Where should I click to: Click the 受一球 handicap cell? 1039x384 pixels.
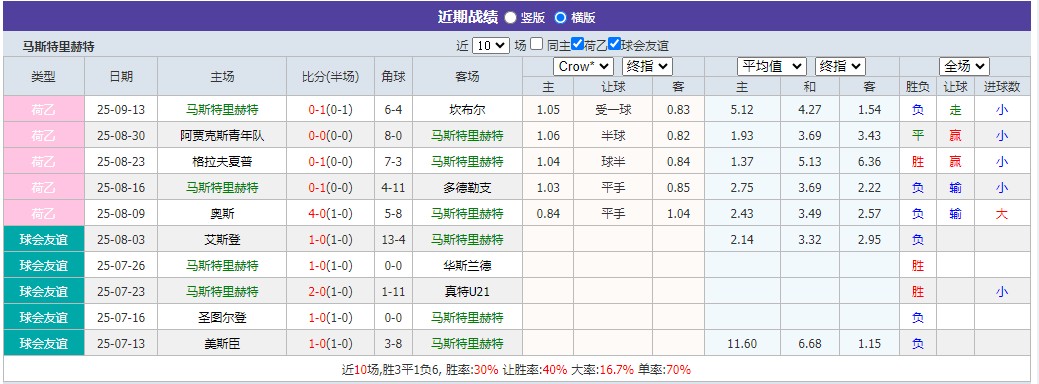point(613,110)
